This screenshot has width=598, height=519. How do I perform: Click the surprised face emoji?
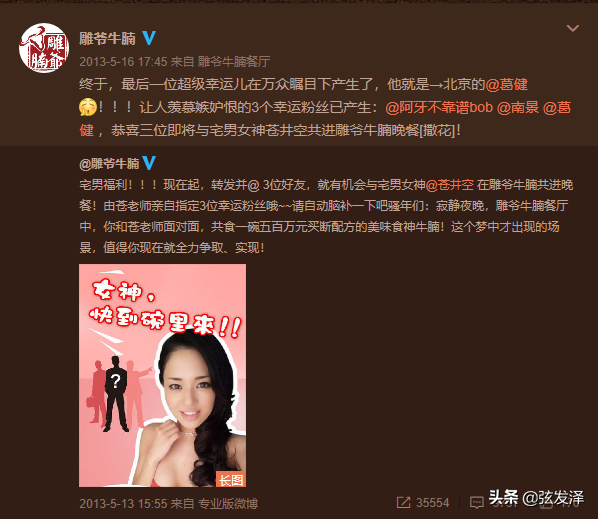88,107
